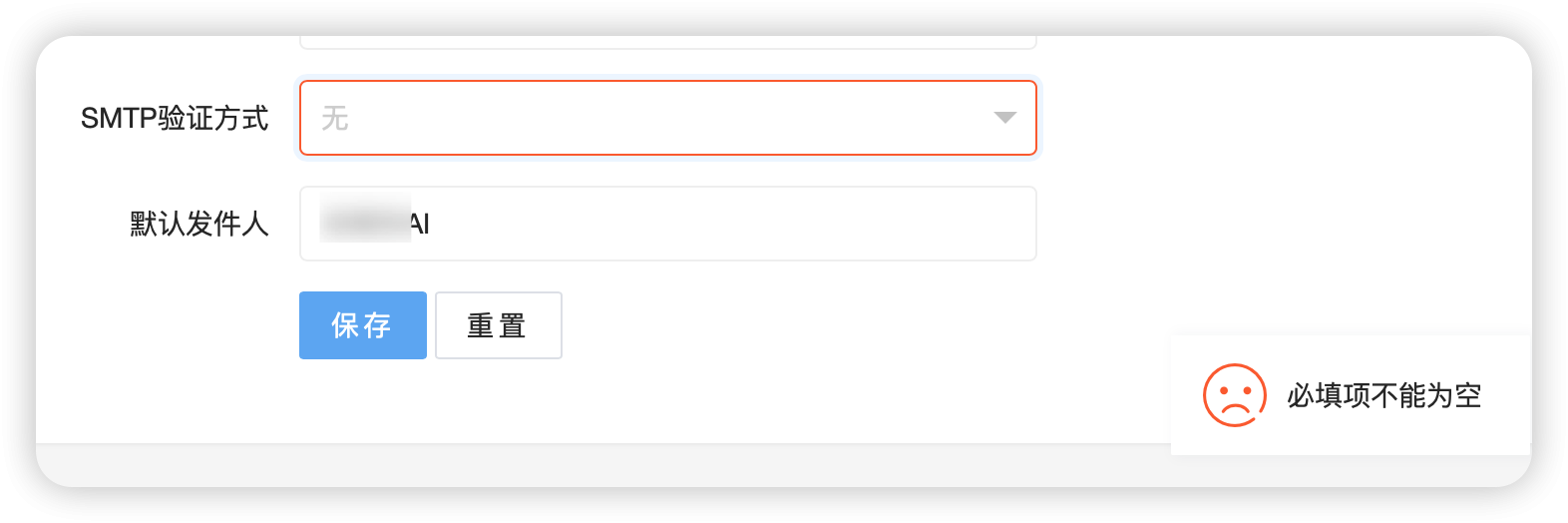Click the 必填项不能为空 error message text
This screenshot has height=523, width=1568.
pos(1383,395)
